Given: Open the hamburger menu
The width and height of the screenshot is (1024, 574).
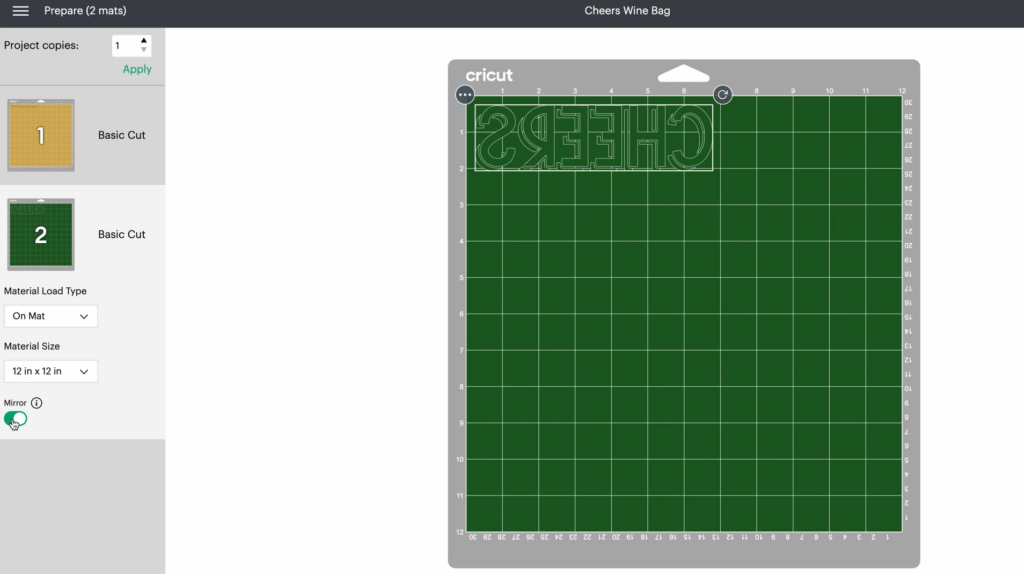Looking at the screenshot, I should 20,11.
